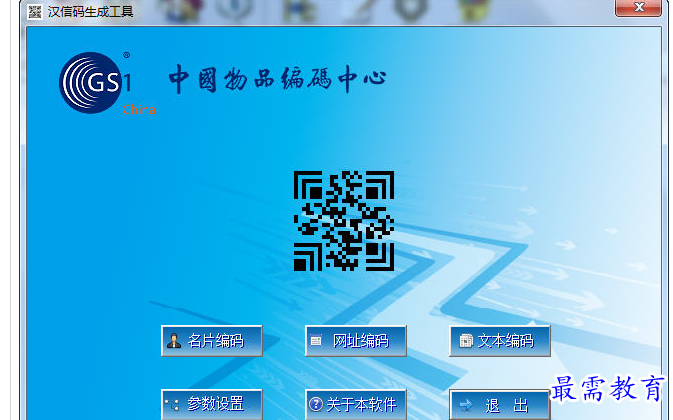Viewport: 673px width, 420px height.
Task: Click the GS1 China logo
Action: 107,83
